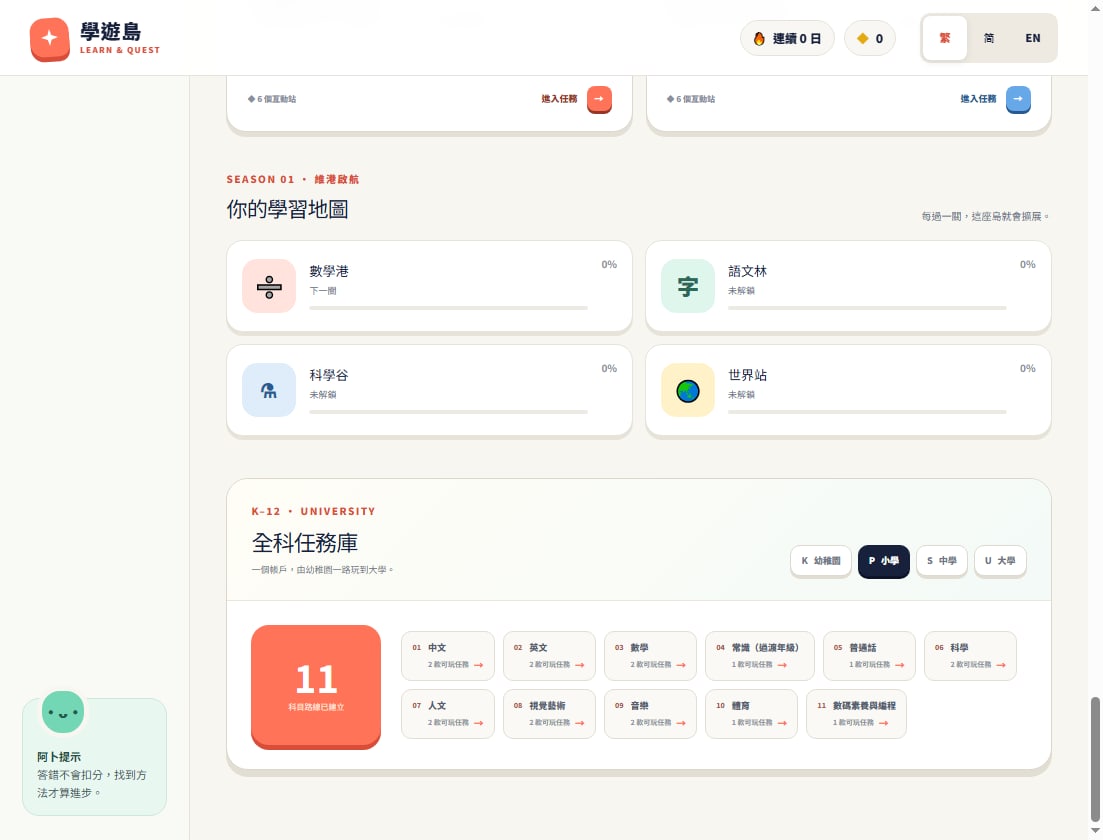Click the SEASON 01 · 維港啟航 label
Viewport: 1103px width, 840px height.
pyautogui.click(x=293, y=179)
